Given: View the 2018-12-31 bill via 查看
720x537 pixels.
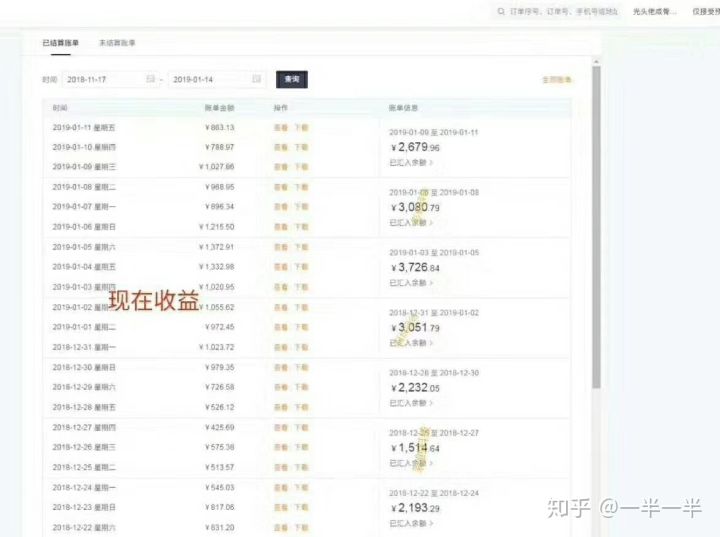Looking at the screenshot, I should coord(281,347).
